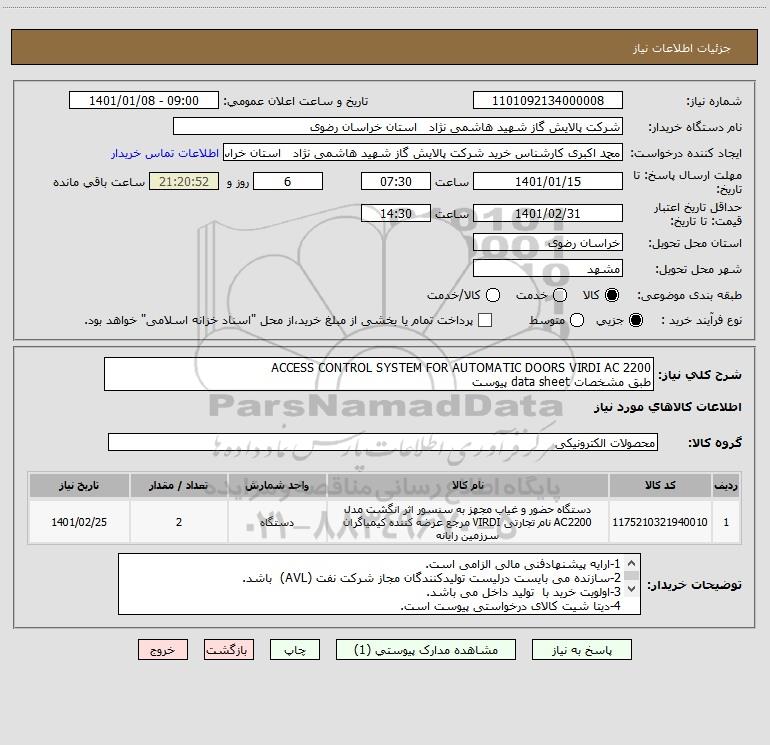
Task: Click the need date cell 1401/02/25
Action: (79, 522)
